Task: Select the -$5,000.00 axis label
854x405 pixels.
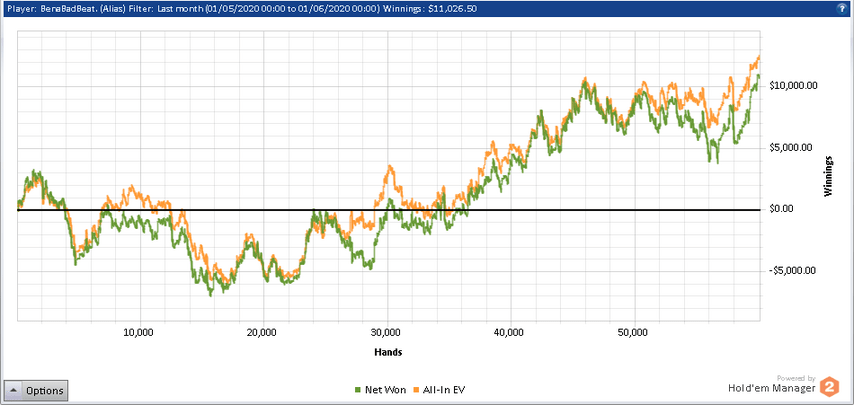Action: (793, 271)
